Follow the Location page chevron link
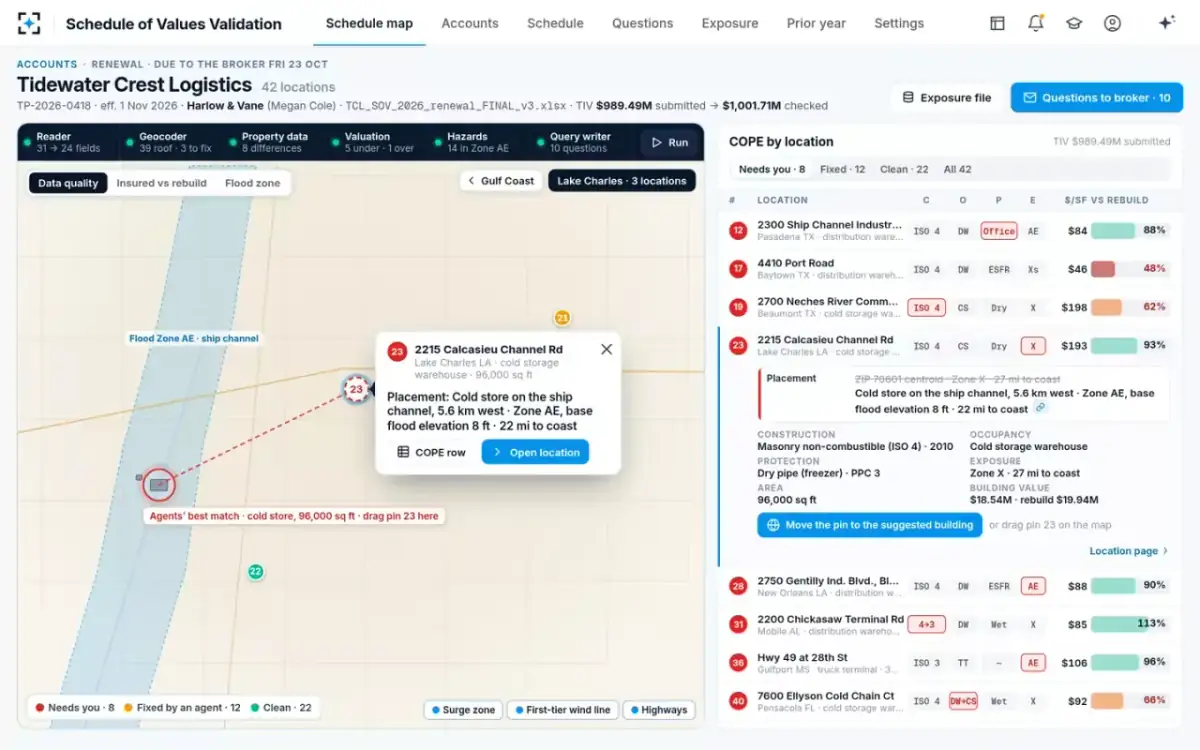 pos(1128,551)
